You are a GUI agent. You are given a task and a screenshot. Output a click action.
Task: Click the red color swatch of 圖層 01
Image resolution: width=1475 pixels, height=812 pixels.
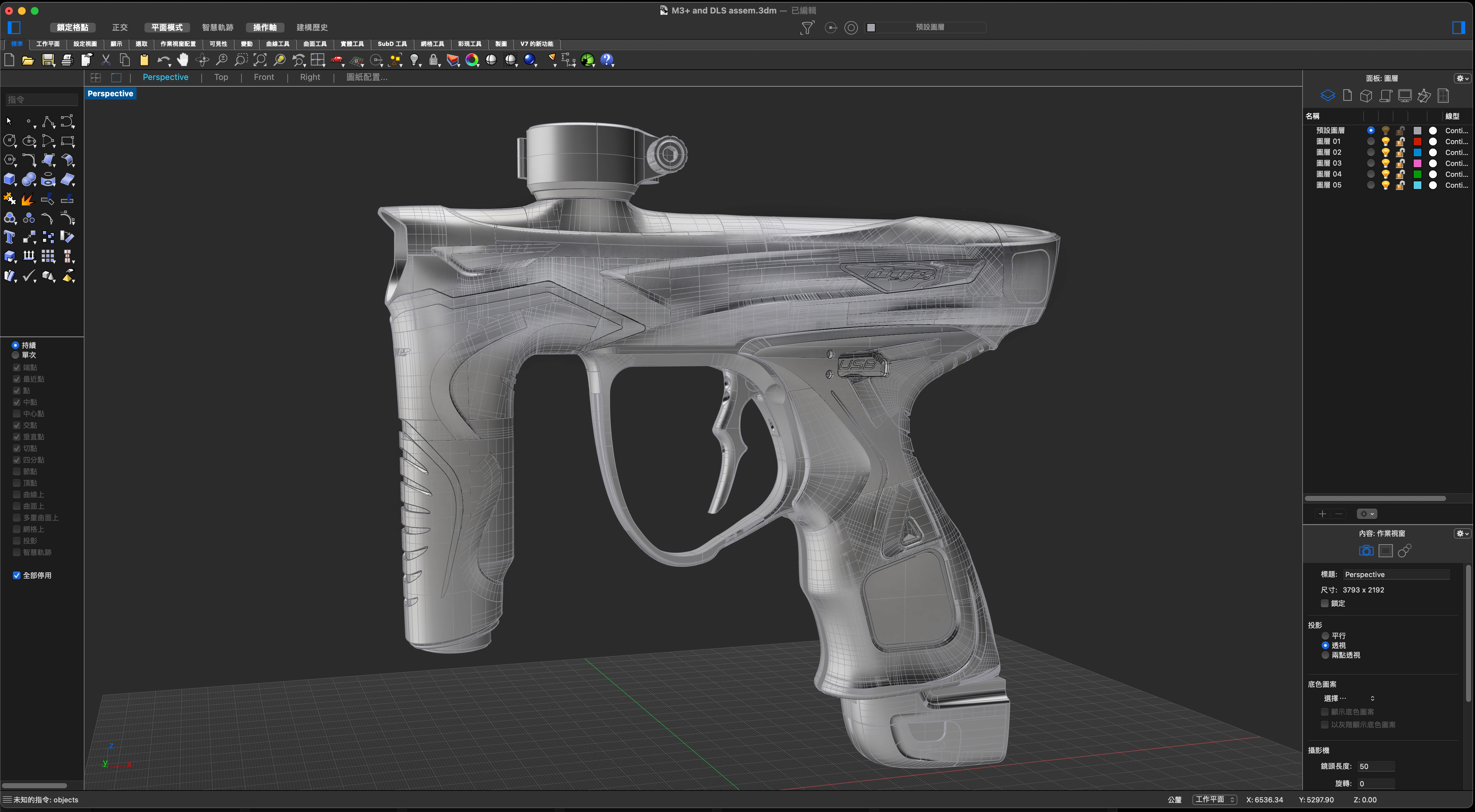coord(1417,141)
